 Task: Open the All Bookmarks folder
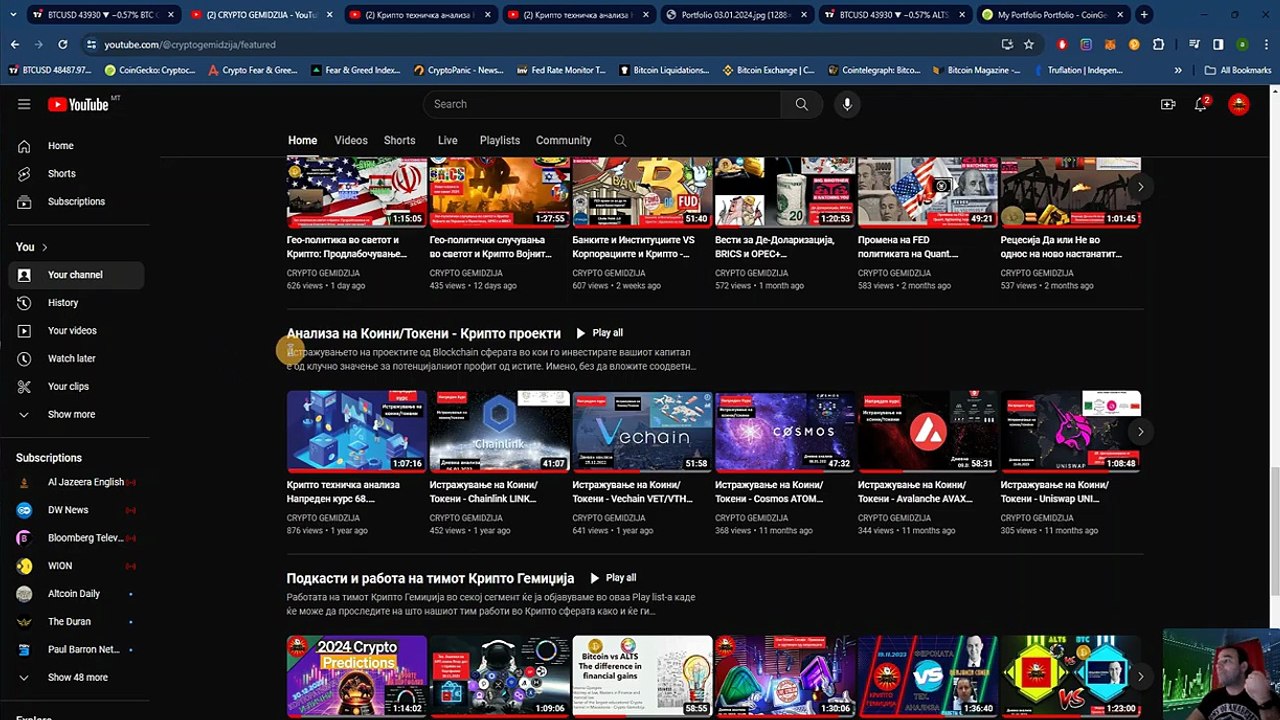click(1238, 71)
